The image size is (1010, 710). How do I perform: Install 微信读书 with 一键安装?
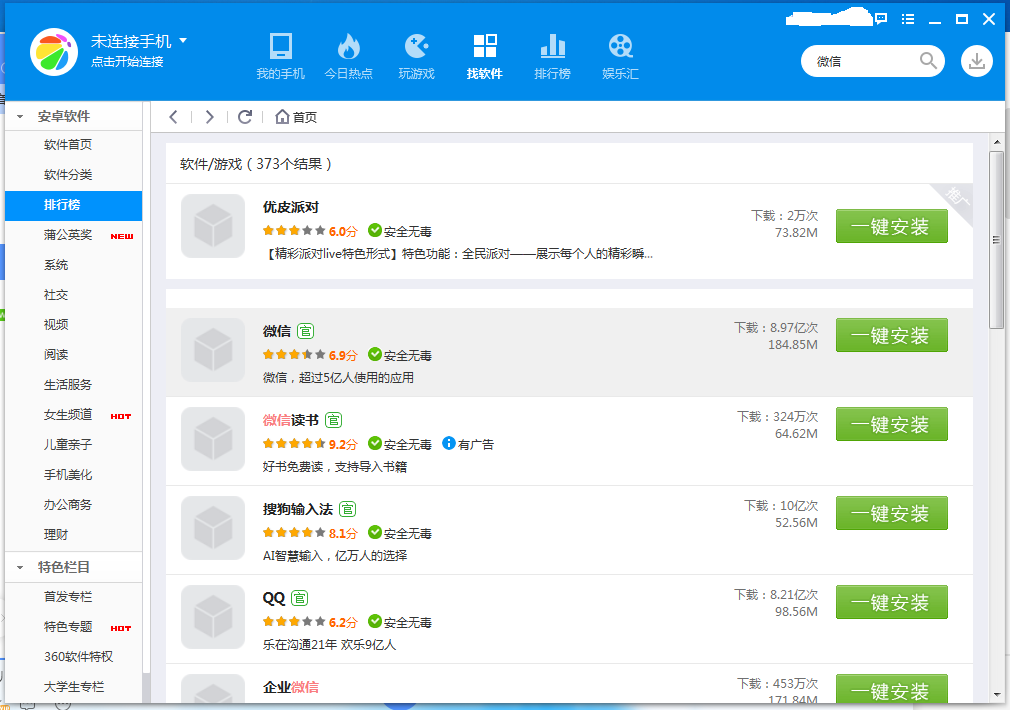pyautogui.click(x=891, y=424)
